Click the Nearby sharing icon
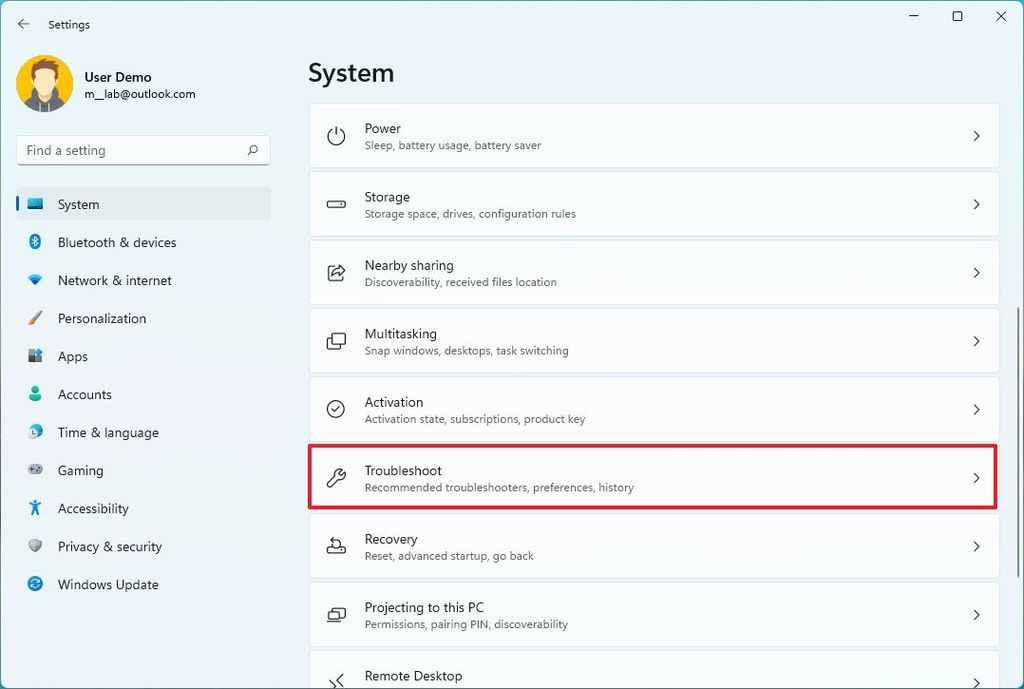The height and width of the screenshot is (689, 1024). coord(336,272)
